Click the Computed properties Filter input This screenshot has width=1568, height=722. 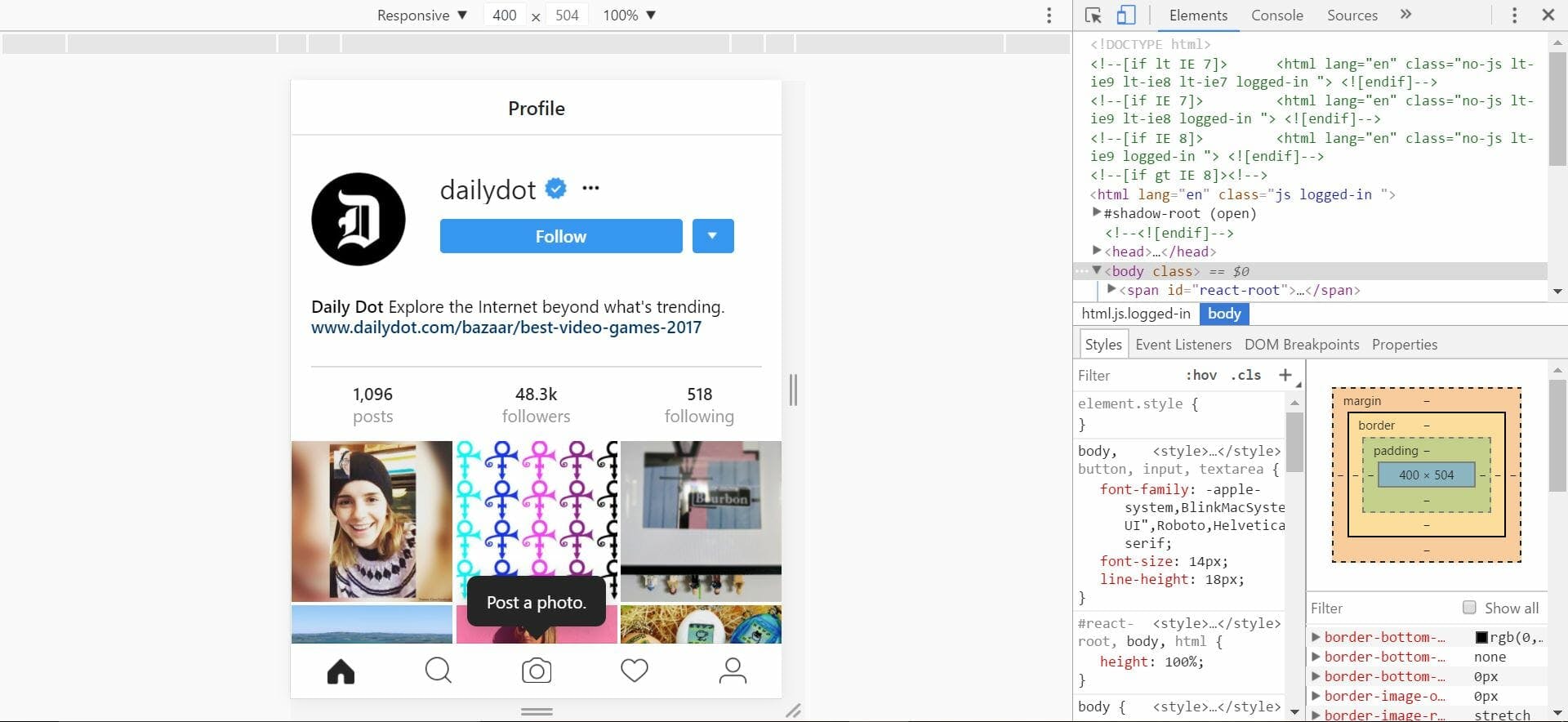(x=1380, y=608)
